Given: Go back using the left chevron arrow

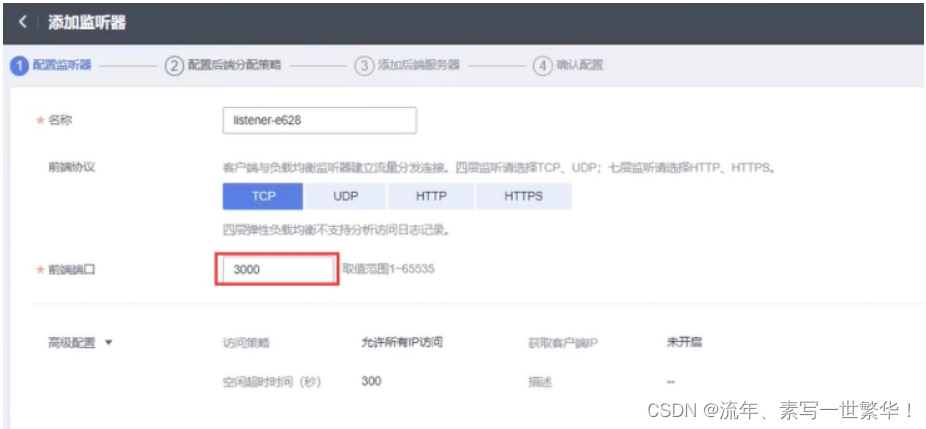Looking at the screenshot, I should click(x=22, y=22).
